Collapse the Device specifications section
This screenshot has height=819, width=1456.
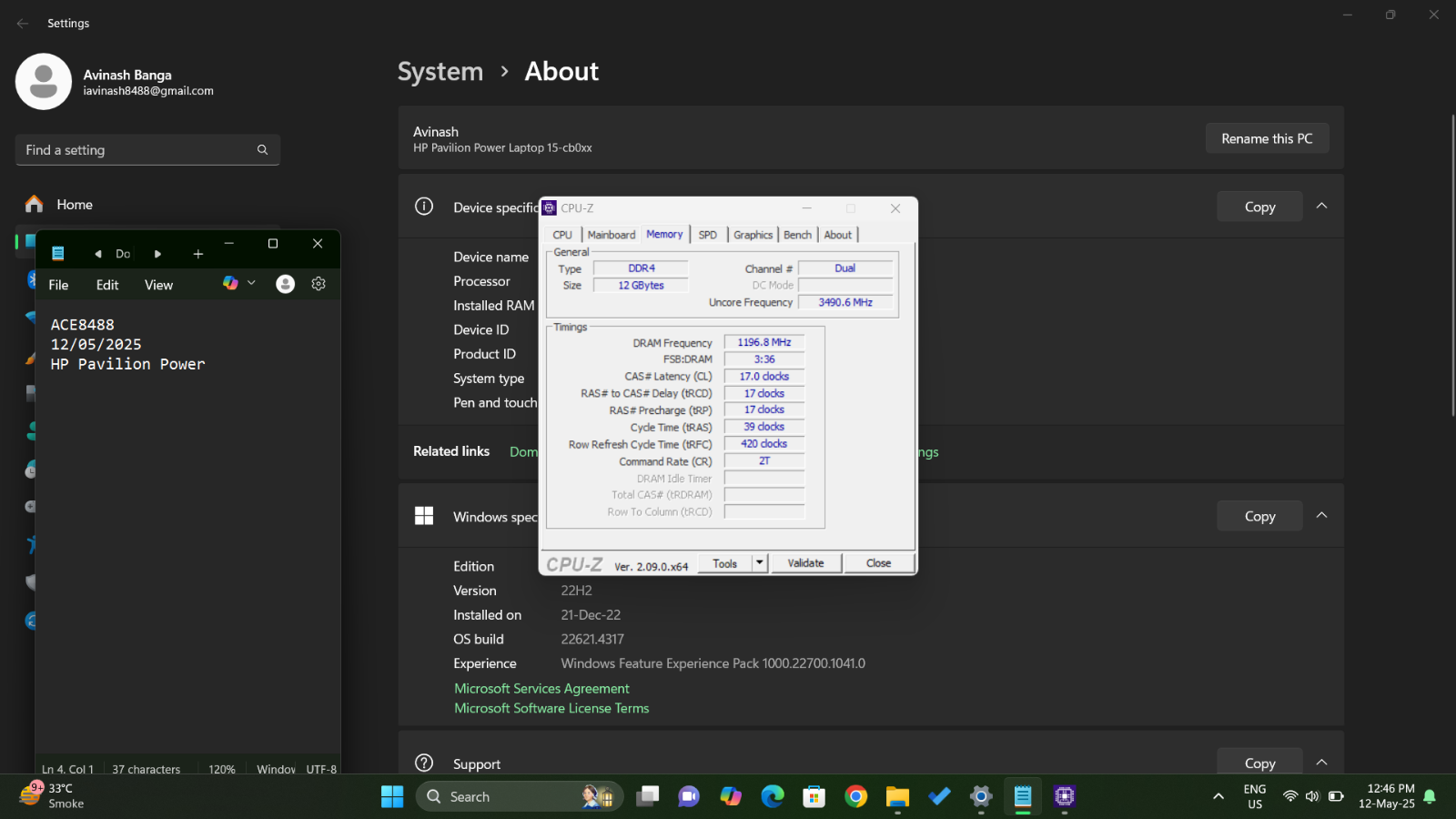[1321, 207]
